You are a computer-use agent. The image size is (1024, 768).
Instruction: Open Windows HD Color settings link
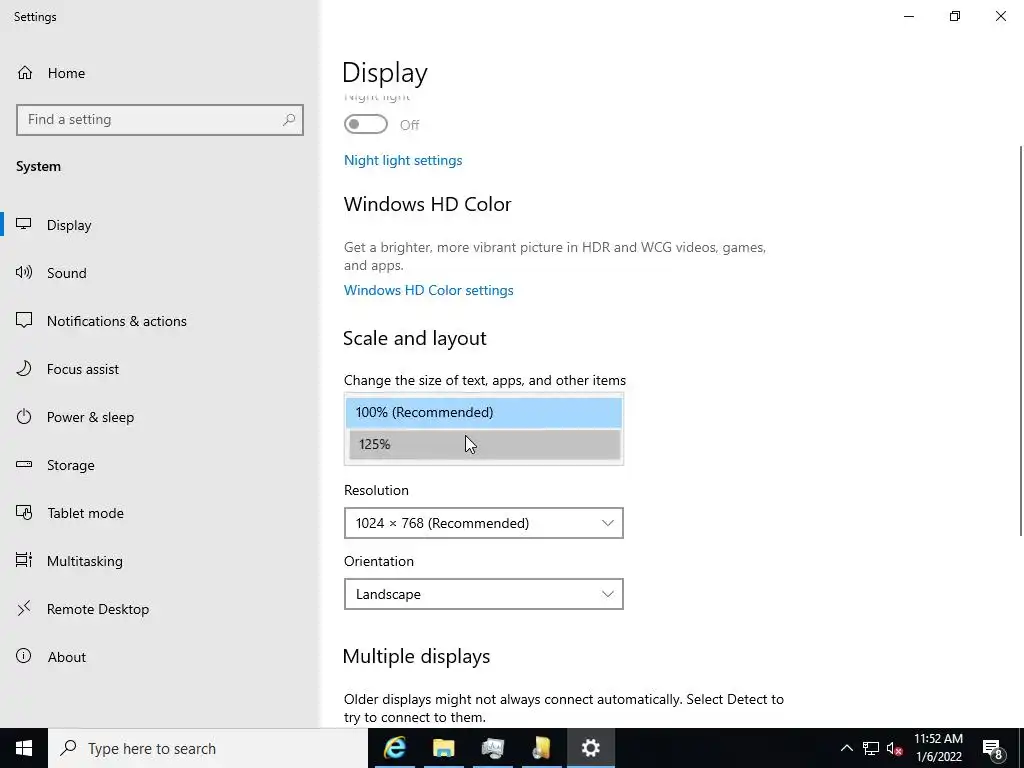(x=428, y=290)
